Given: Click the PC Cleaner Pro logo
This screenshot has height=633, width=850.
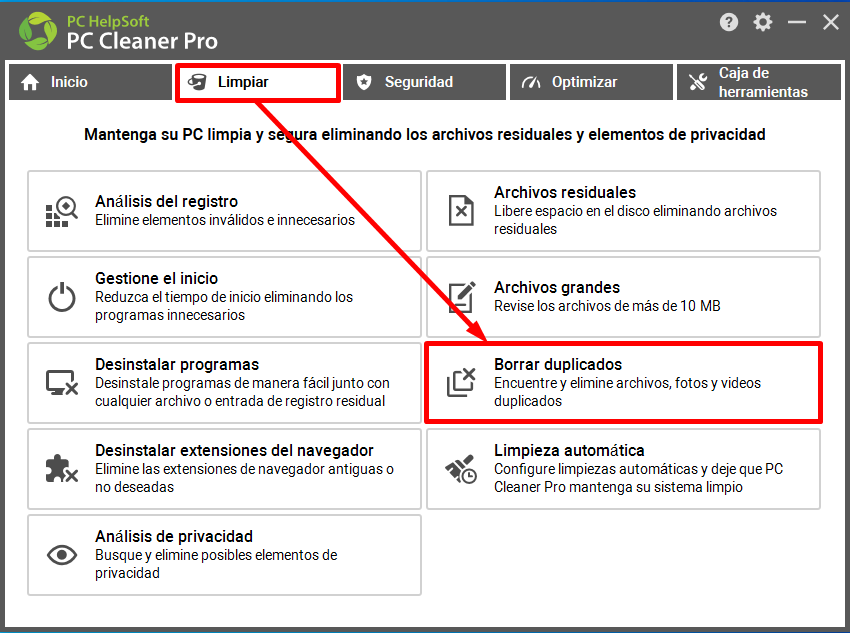Looking at the screenshot, I should [37, 31].
